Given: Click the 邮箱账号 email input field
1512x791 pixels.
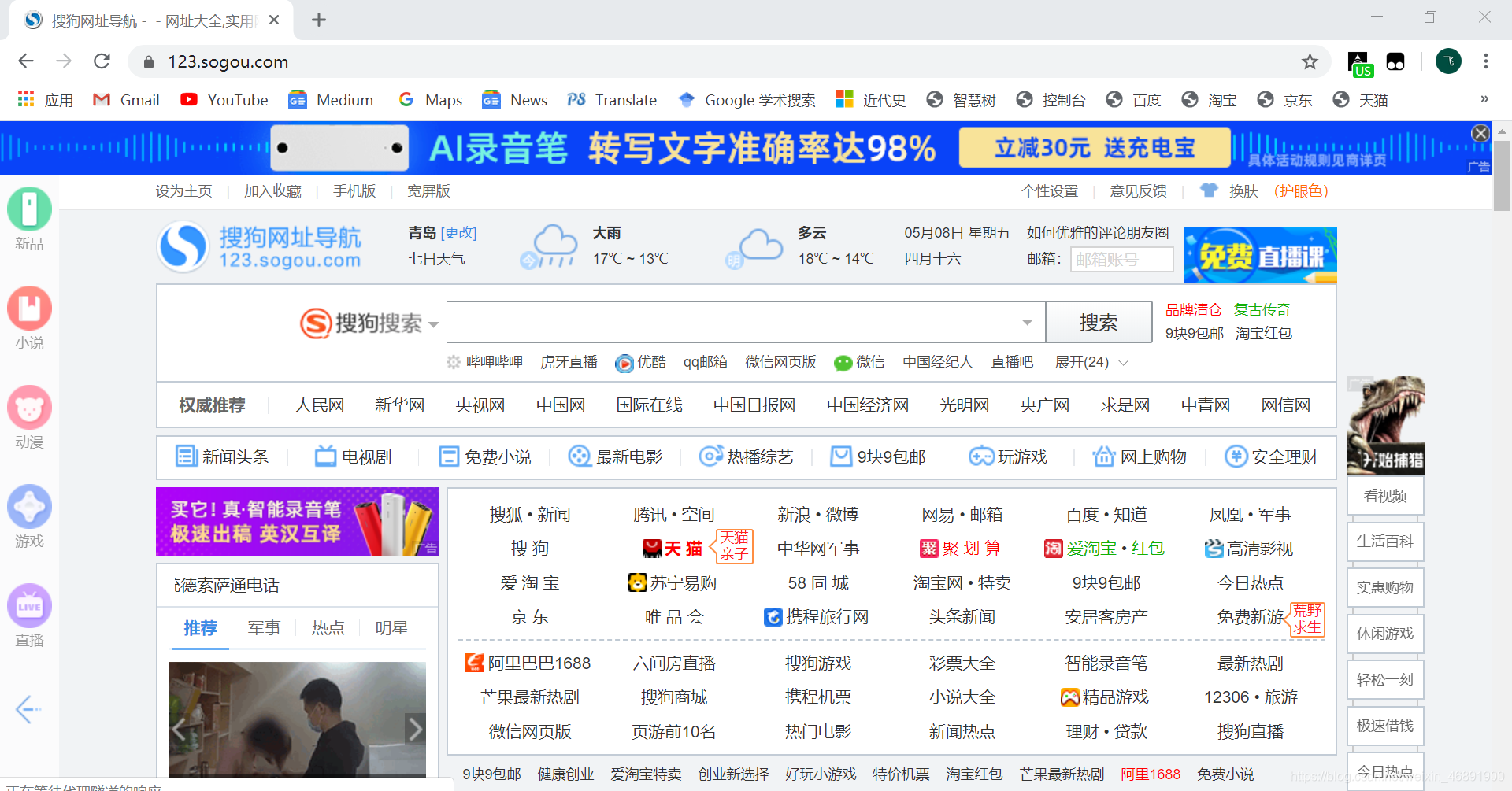Looking at the screenshot, I should coord(1121,259).
